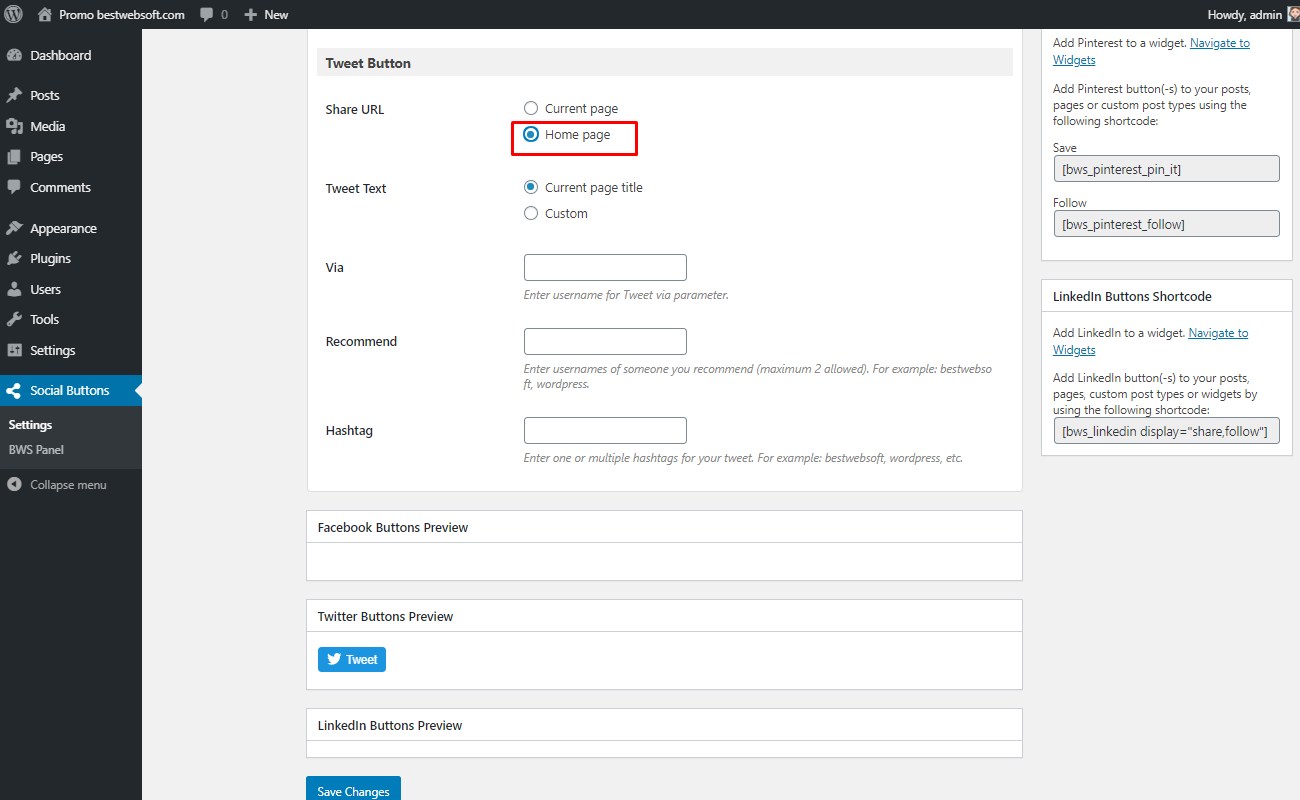Select the bws_linkedin shortcode field

[x=1166, y=431]
